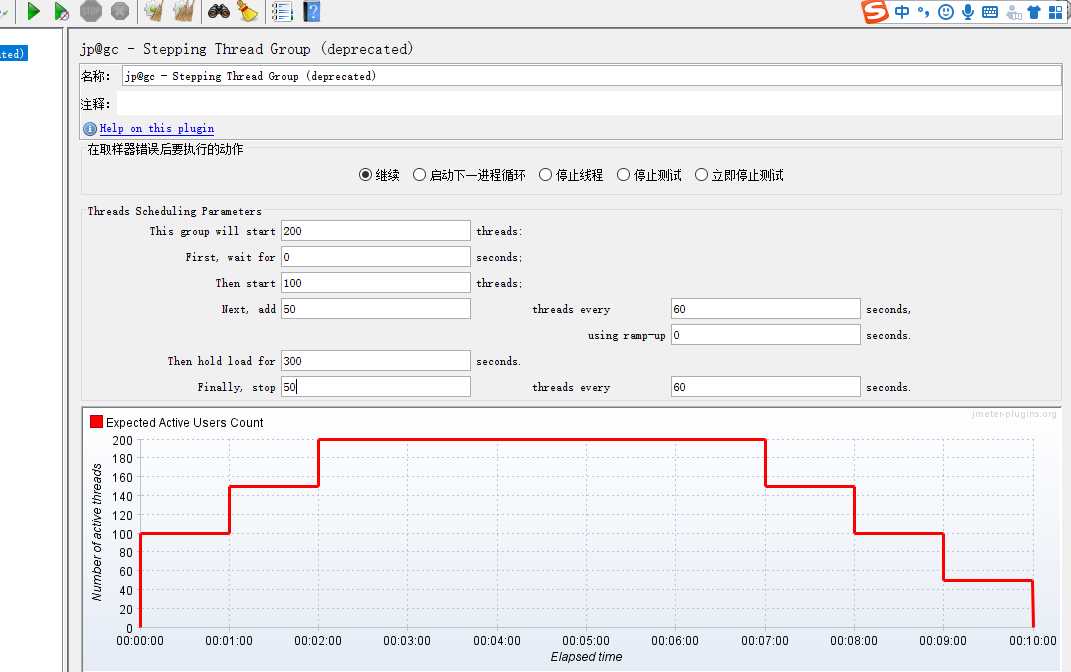
Task: Click the Threads Scheduling Parameters heading
Action: (174, 211)
